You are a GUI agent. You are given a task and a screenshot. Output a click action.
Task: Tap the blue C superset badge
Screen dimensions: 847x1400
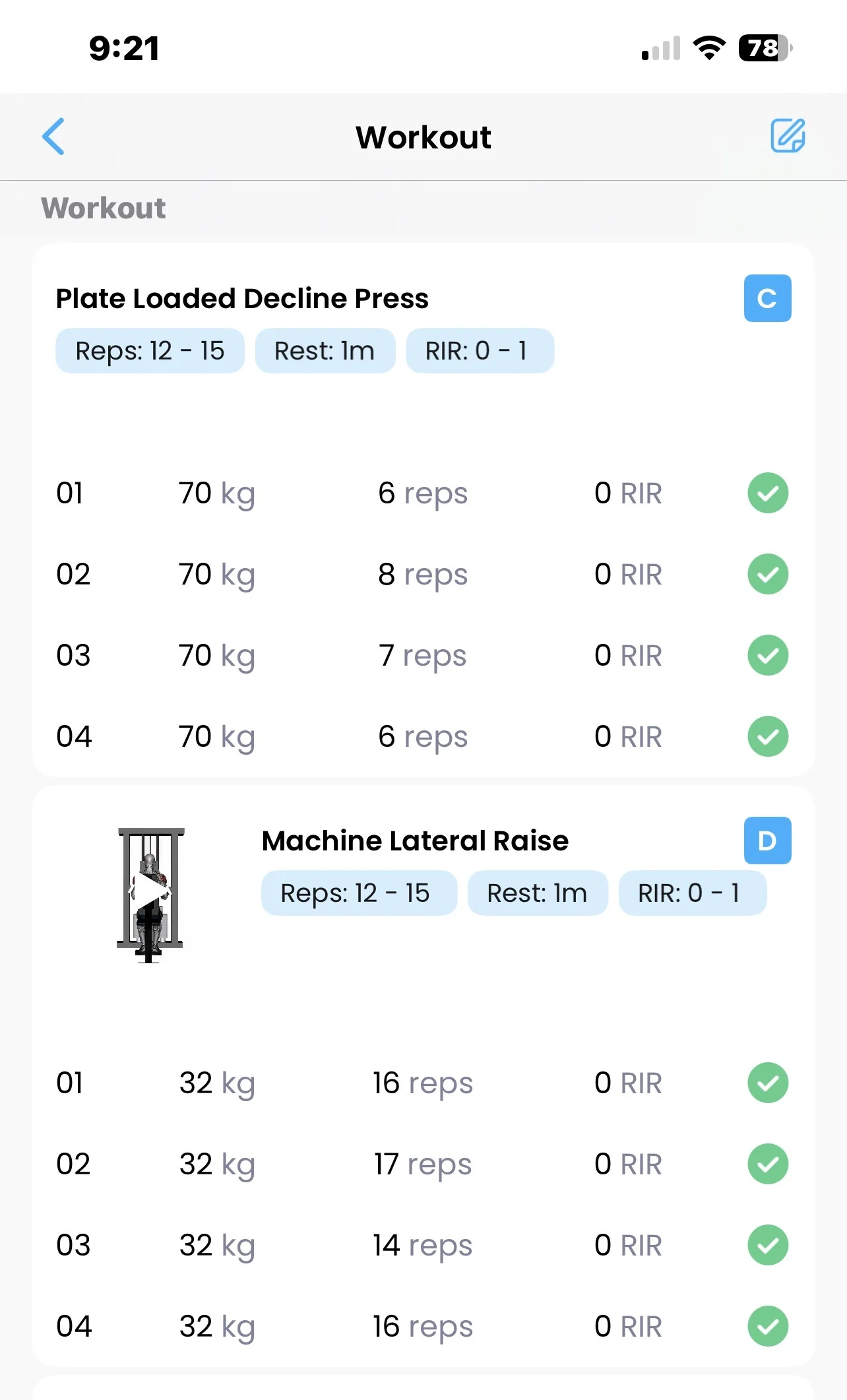(767, 298)
